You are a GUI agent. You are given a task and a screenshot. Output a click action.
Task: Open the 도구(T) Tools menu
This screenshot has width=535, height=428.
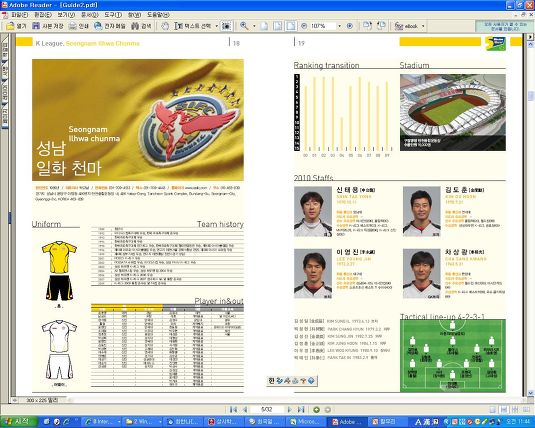pyautogui.click(x=113, y=15)
